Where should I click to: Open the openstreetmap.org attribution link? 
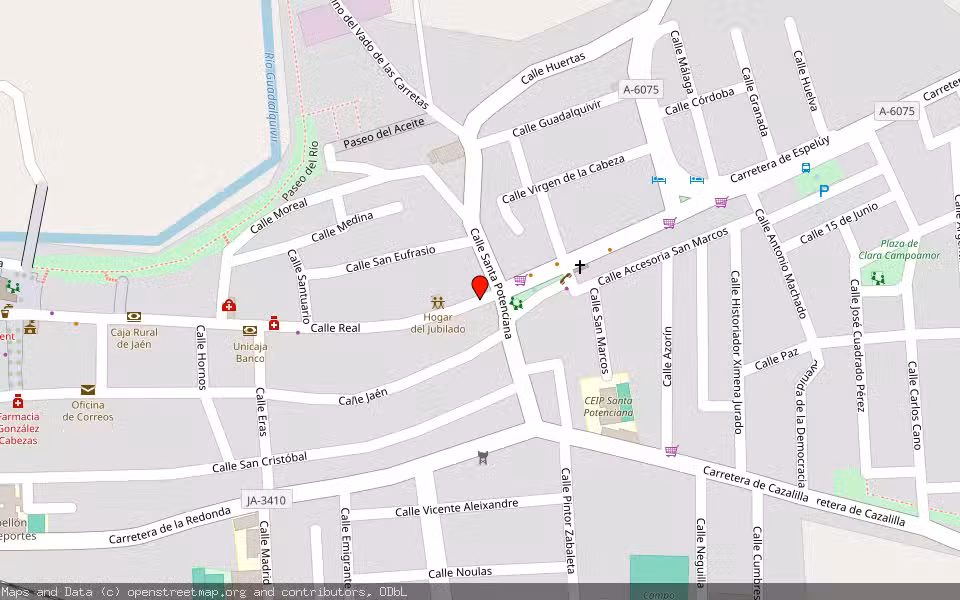[186, 592]
